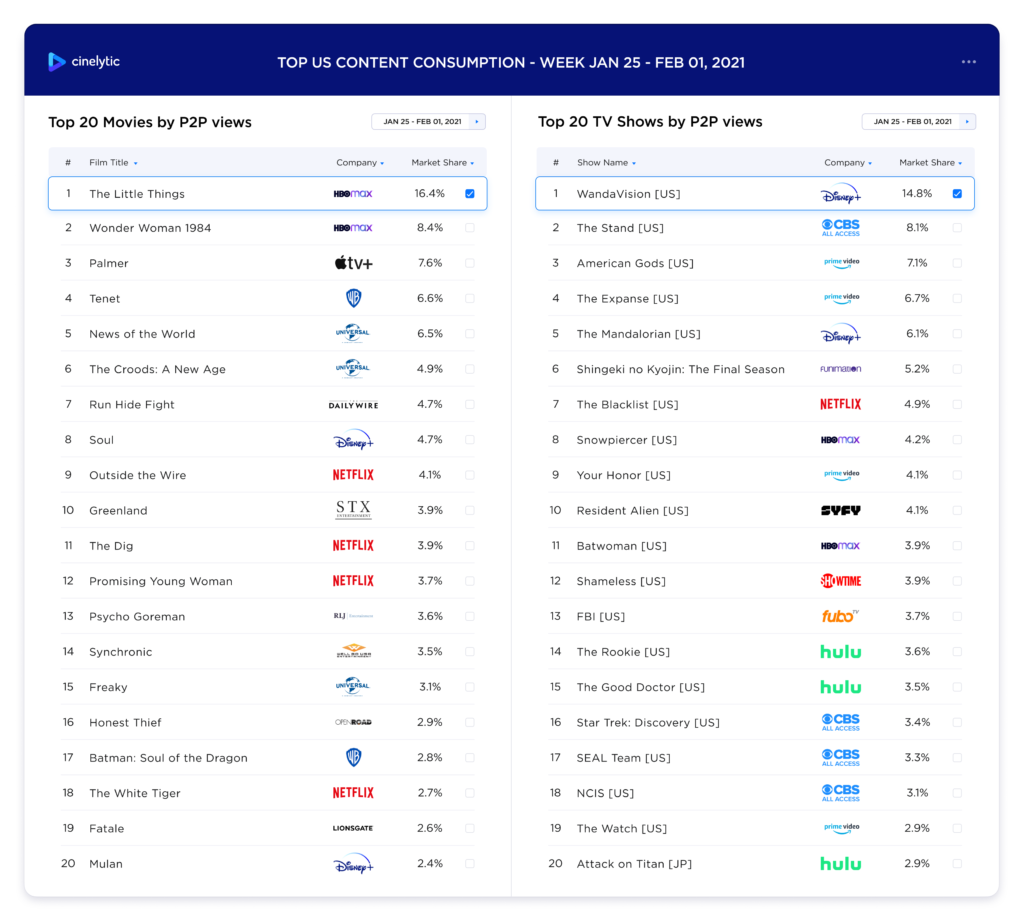Image resolution: width=1024 pixels, height=921 pixels.
Task: Uncheck The Little Things checkbox
Action: tap(470, 194)
